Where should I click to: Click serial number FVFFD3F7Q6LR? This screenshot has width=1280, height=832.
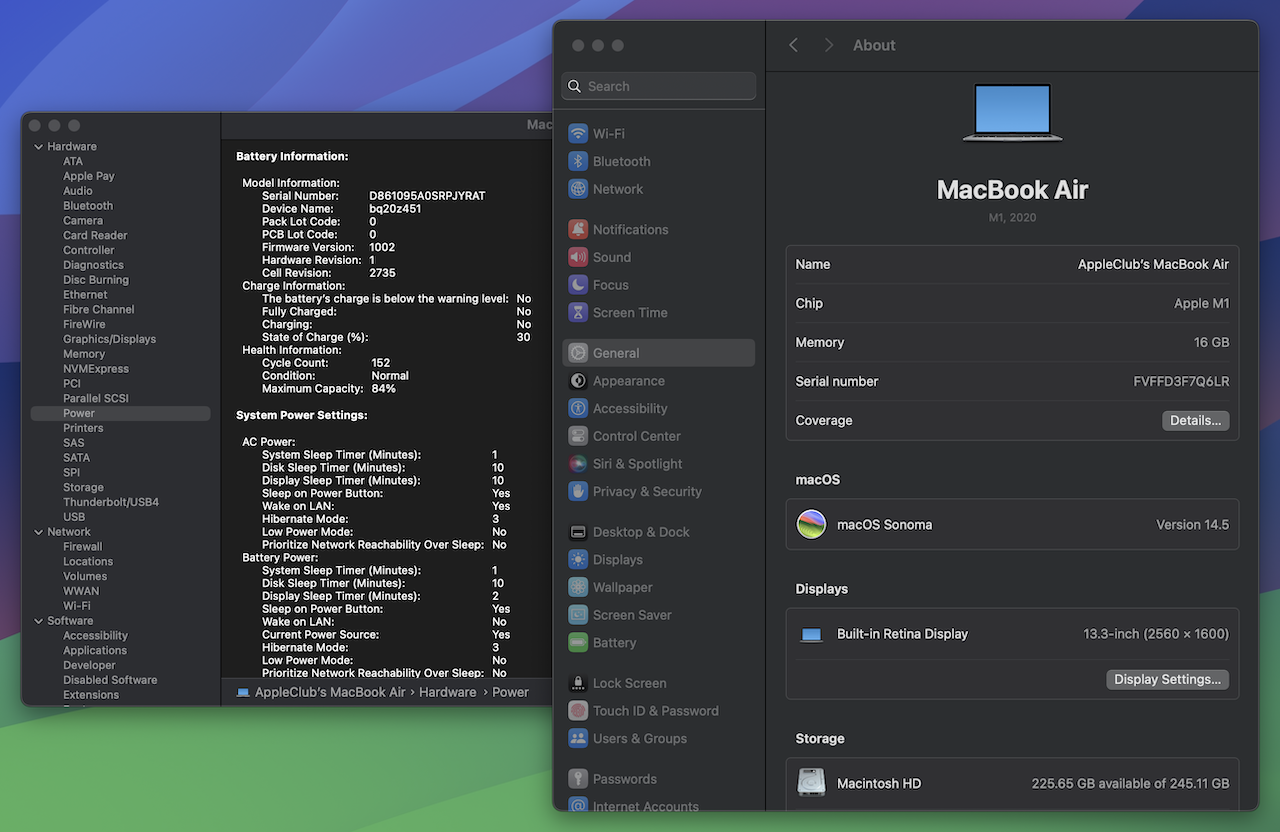1181,382
